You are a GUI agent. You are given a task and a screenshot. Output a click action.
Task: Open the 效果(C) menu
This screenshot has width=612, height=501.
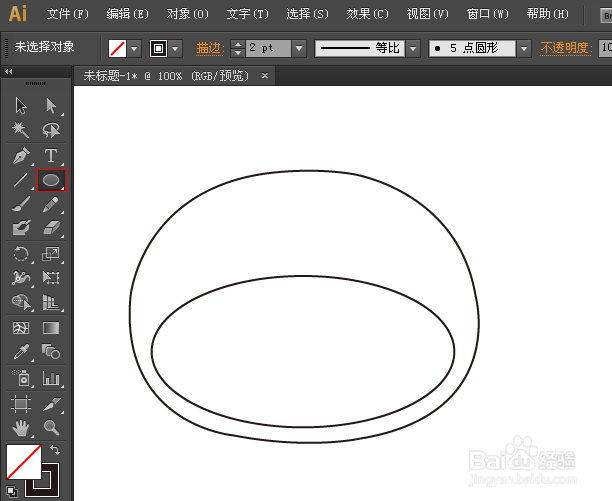click(368, 14)
